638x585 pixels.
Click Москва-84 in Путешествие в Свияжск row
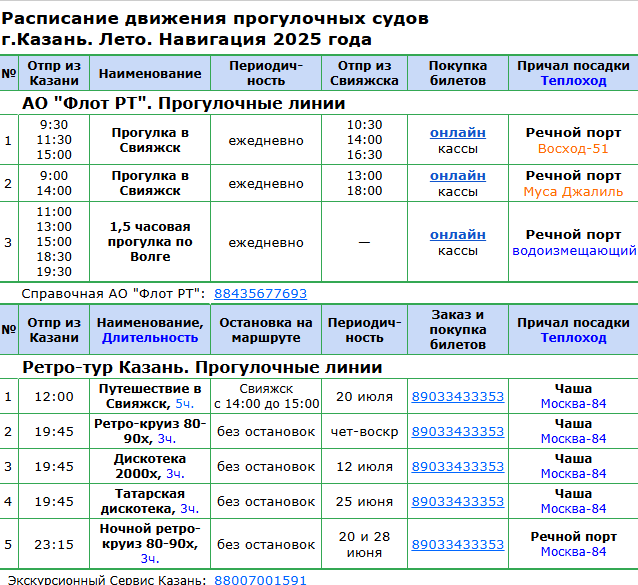(573, 404)
